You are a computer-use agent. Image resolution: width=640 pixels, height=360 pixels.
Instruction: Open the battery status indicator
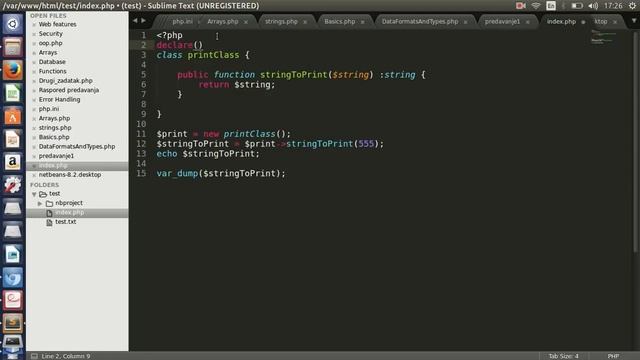click(576, 6)
